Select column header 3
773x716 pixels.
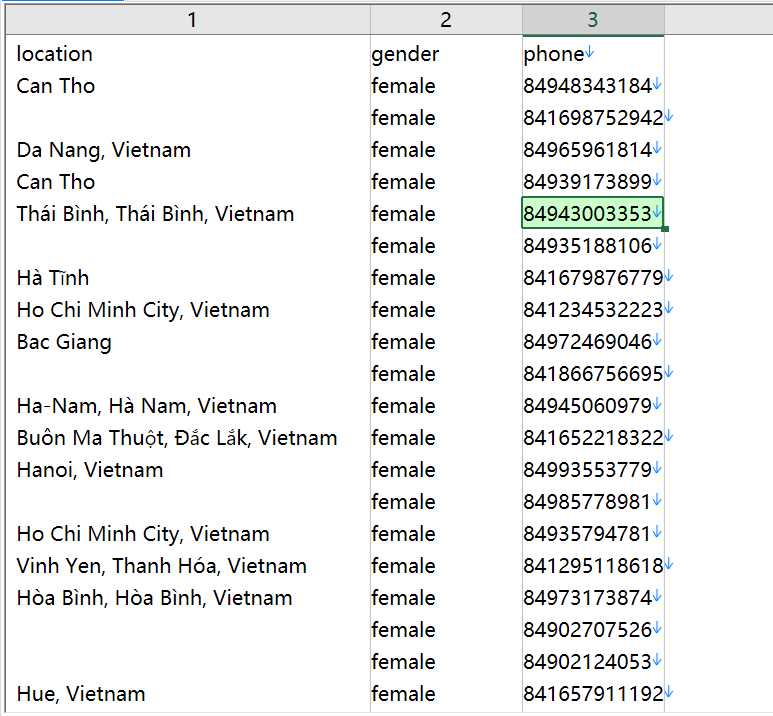593,20
